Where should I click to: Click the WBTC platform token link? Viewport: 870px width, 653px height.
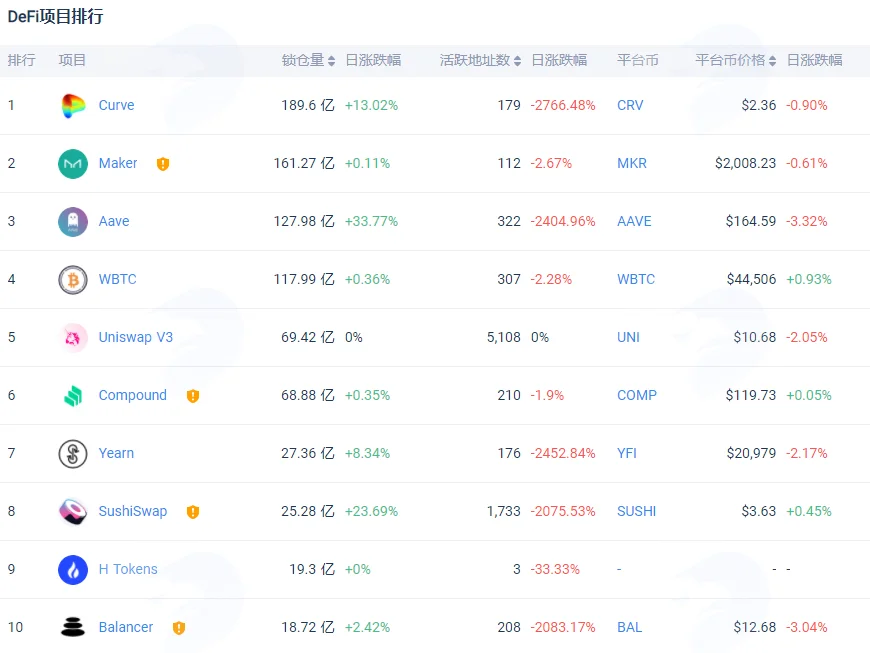pos(636,279)
